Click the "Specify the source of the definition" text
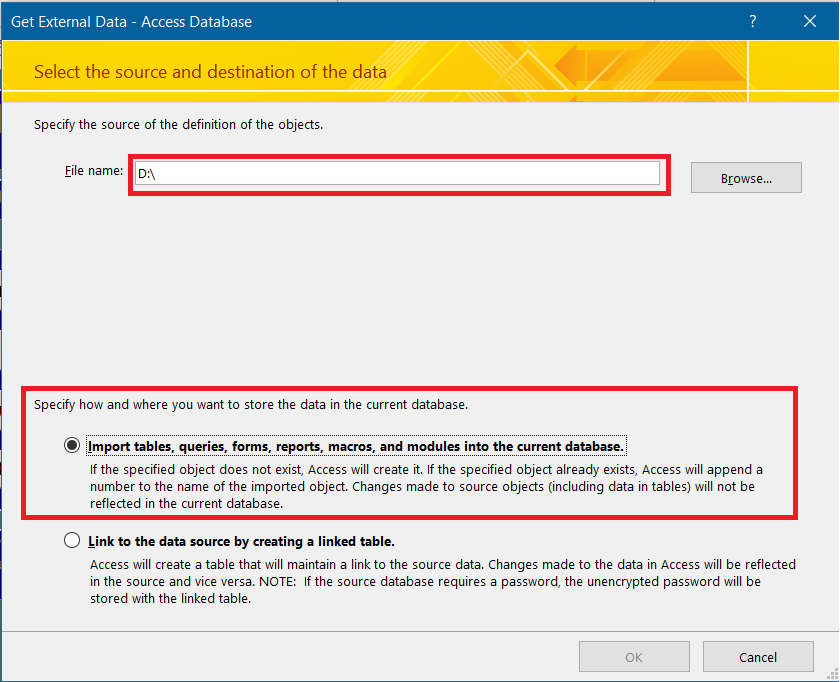Image resolution: width=840 pixels, height=682 pixels. [178, 125]
